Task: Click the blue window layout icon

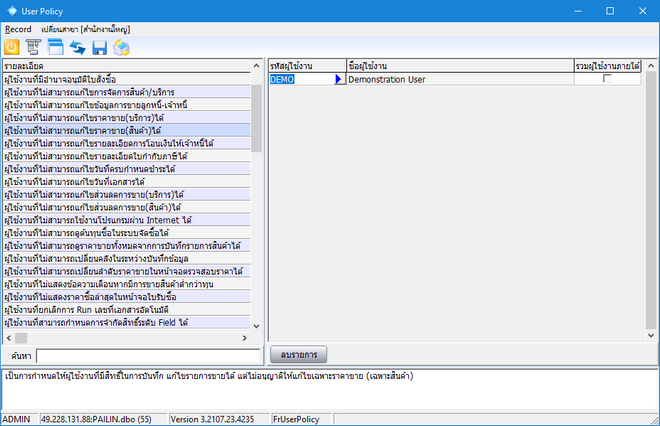Action: [55, 47]
